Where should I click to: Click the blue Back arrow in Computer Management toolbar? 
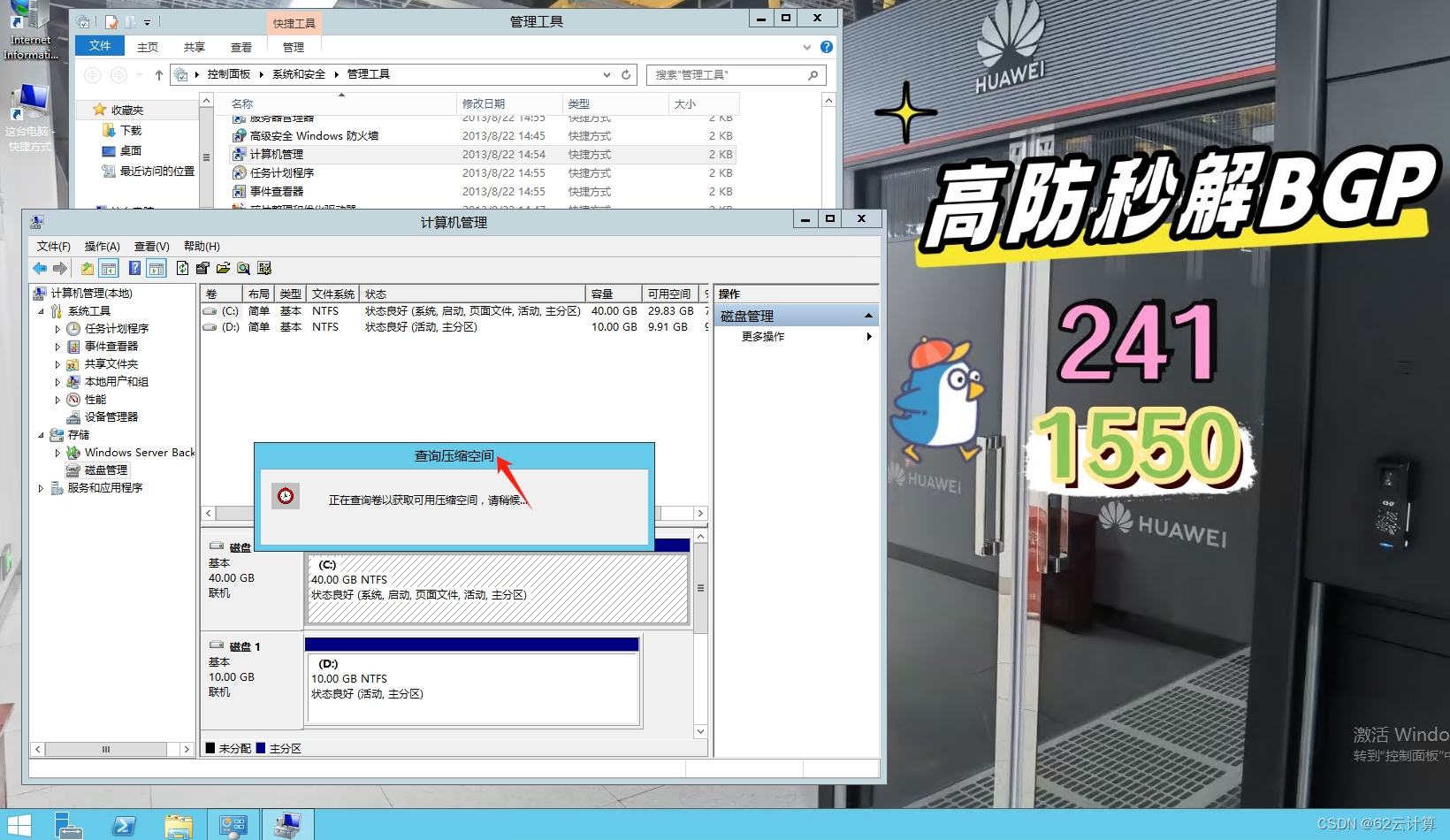(x=40, y=268)
